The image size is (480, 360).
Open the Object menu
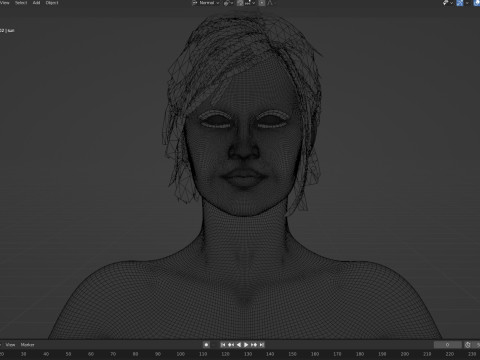52,3
